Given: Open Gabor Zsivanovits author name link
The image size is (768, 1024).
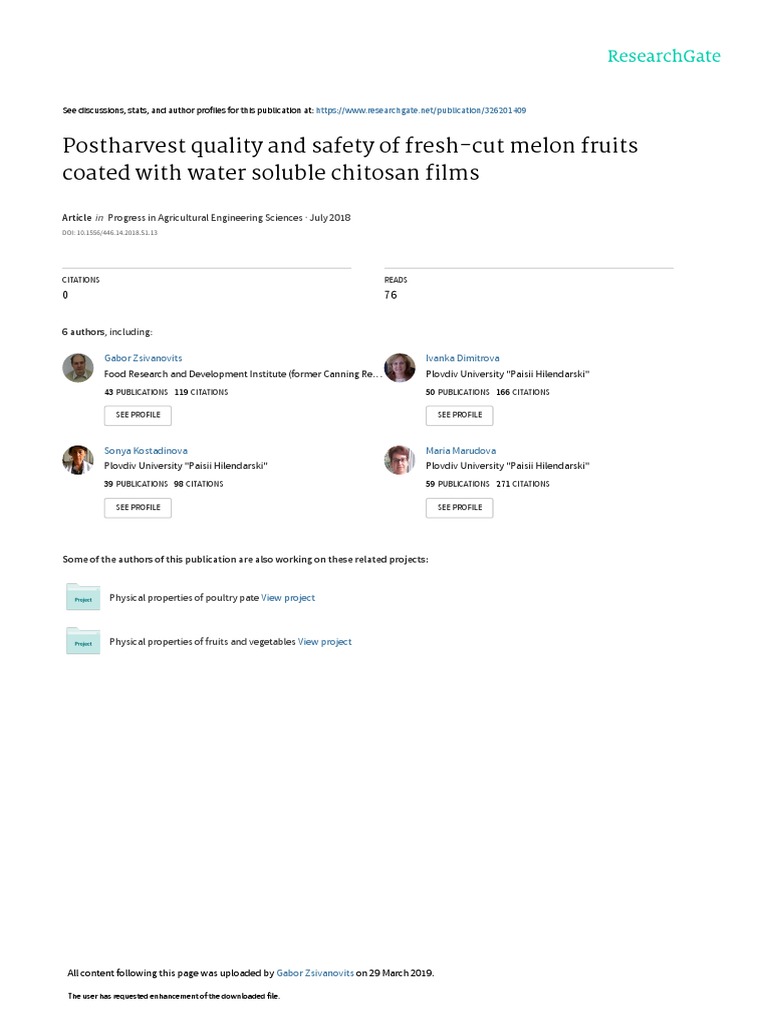Looking at the screenshot, I should 143,358.
